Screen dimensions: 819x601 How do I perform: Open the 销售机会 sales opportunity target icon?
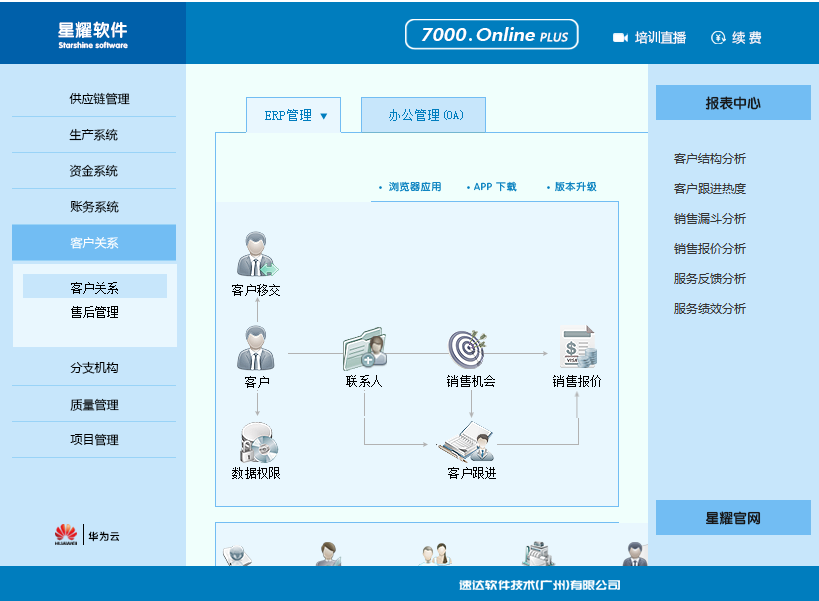pyautogui.click(x=468, y=349)
